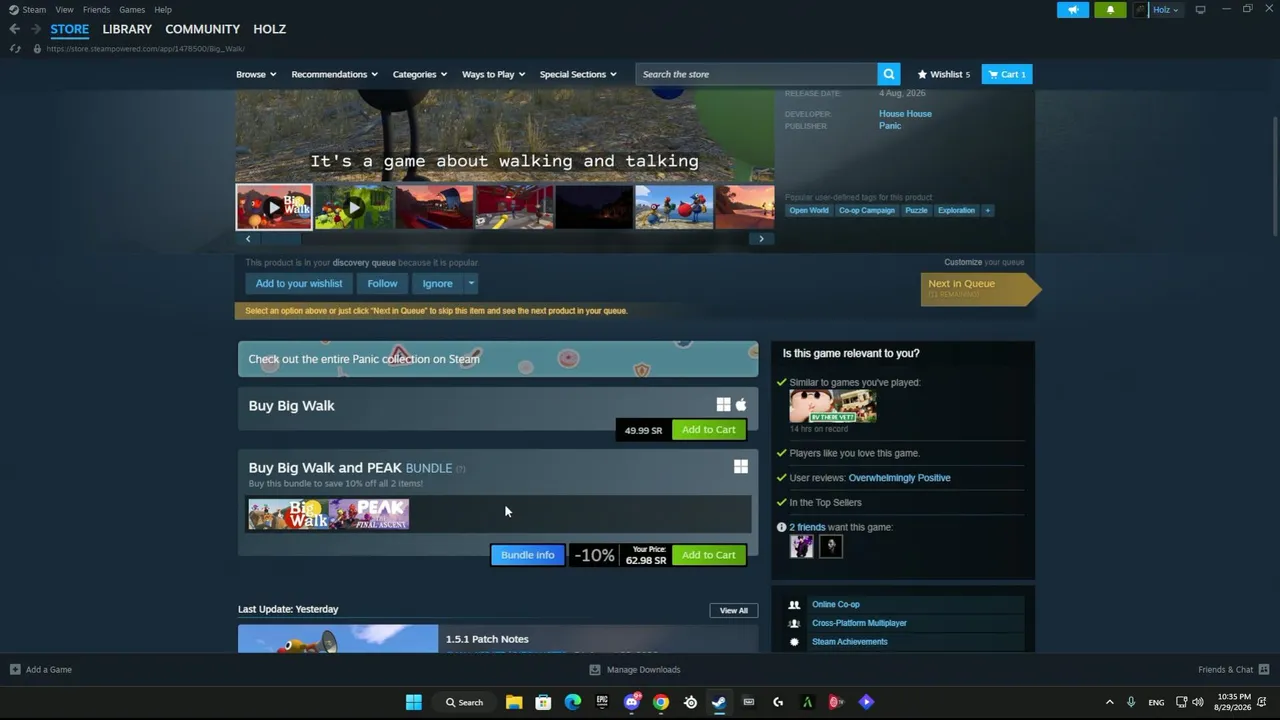Screen dimensions: 1280x720
Task: Click the Co-op Campaign tag
Action: [867, 210]
